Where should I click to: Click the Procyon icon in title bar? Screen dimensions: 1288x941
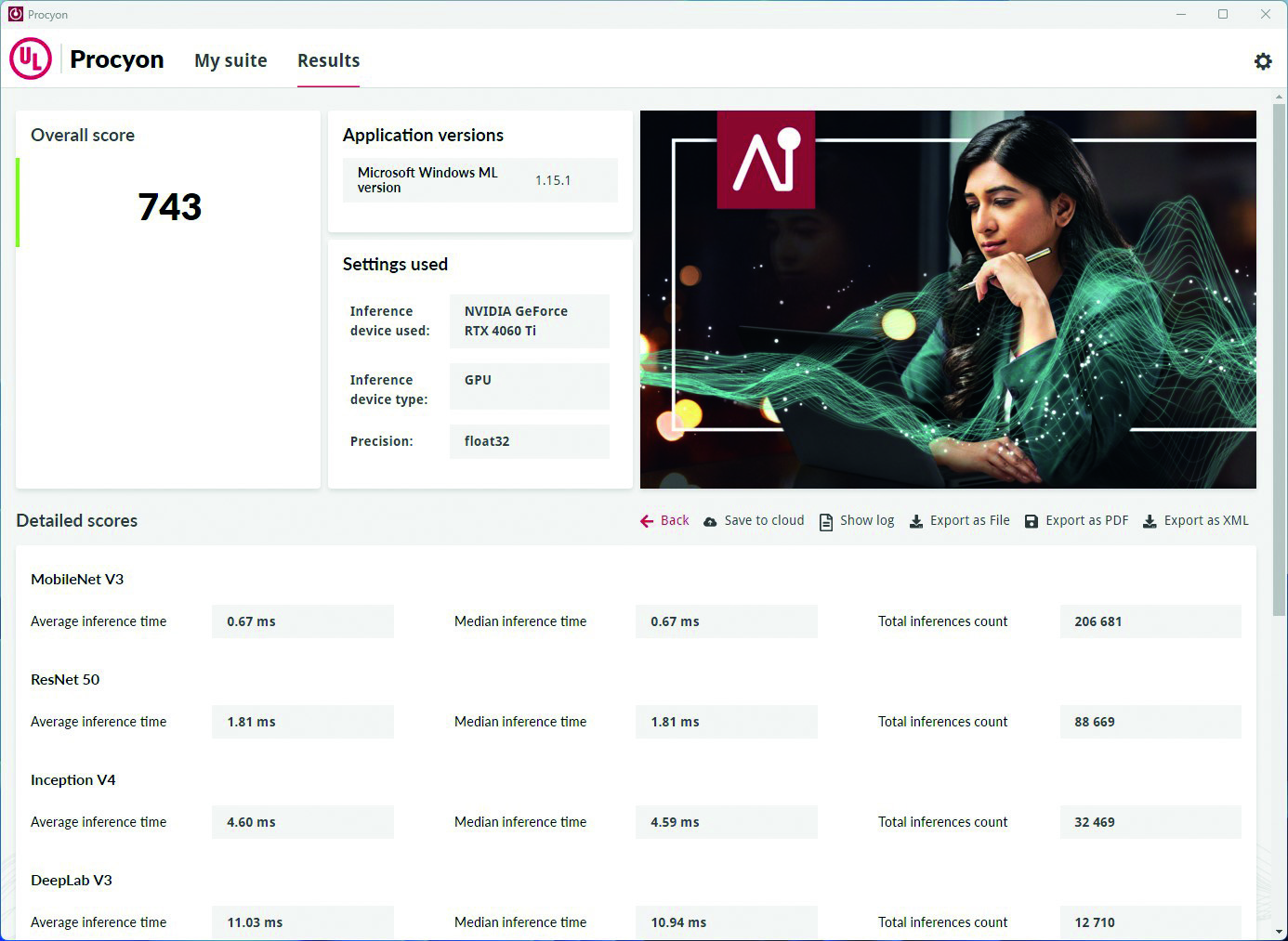[x=15, y=14]
